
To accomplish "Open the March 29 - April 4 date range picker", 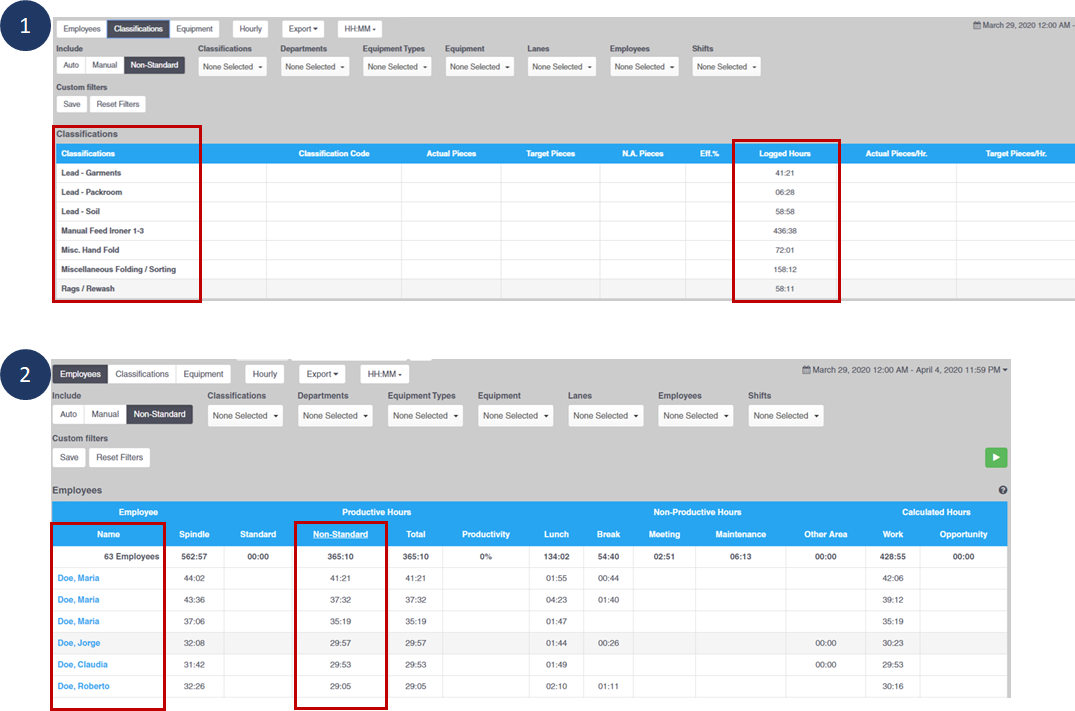I will click(905, 370).
